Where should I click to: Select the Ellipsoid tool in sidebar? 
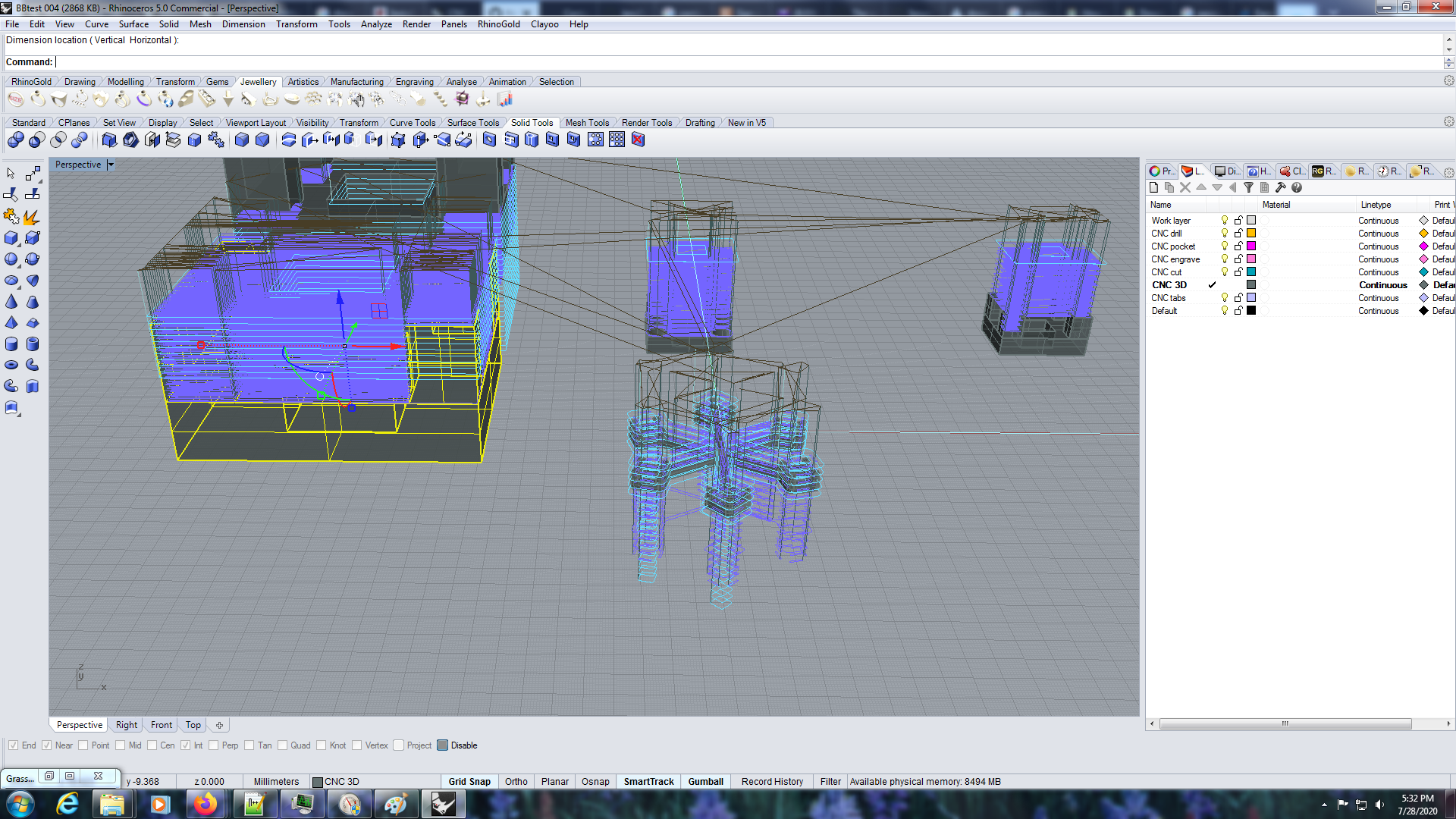click(x=11, y=281)
